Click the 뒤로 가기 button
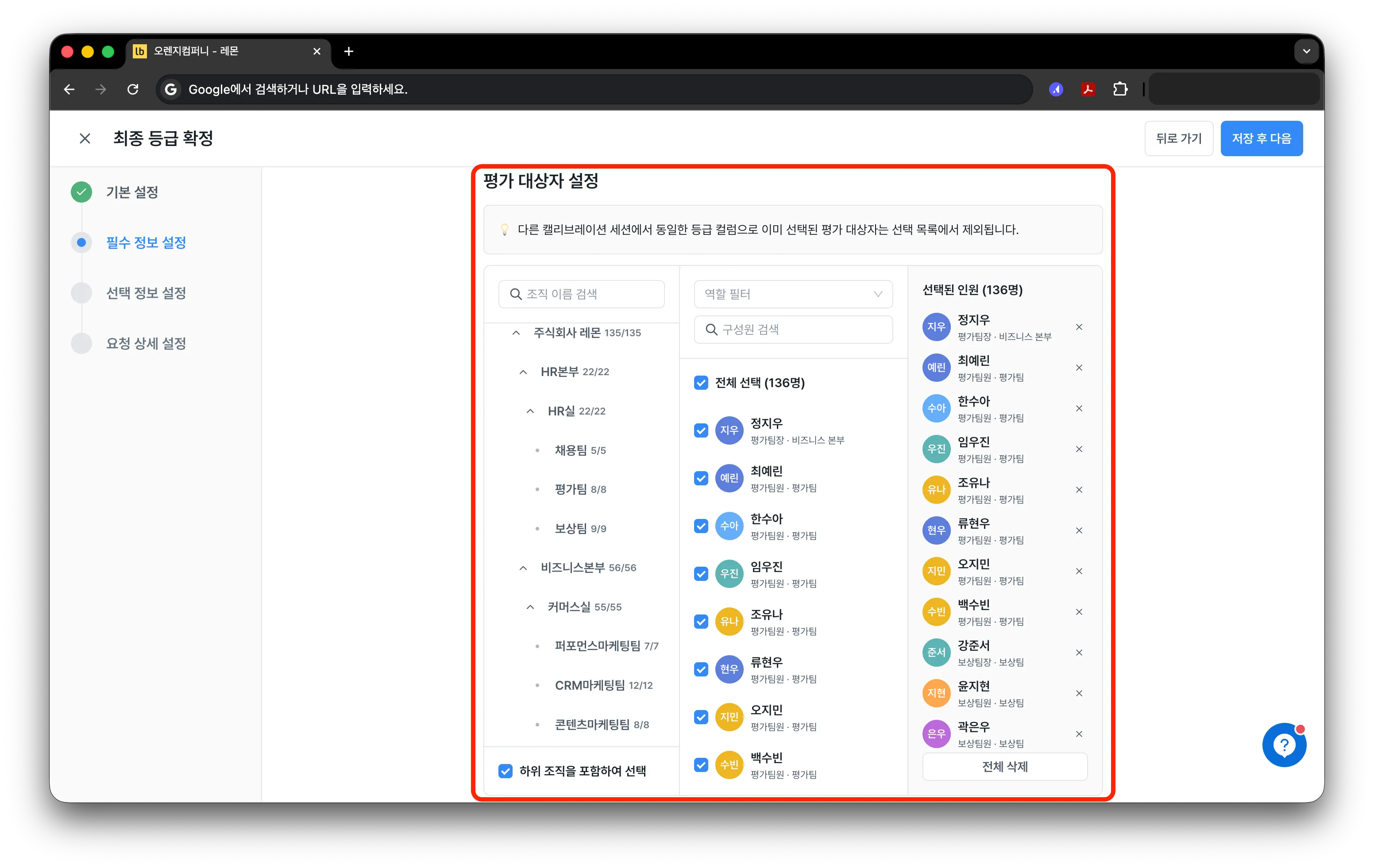The image size is (1374, 868). [x=1178, y=138]
